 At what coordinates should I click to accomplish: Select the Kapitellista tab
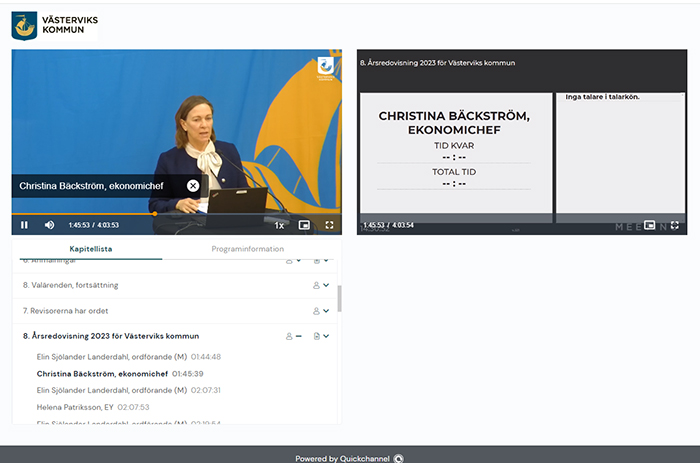point(91,248)
